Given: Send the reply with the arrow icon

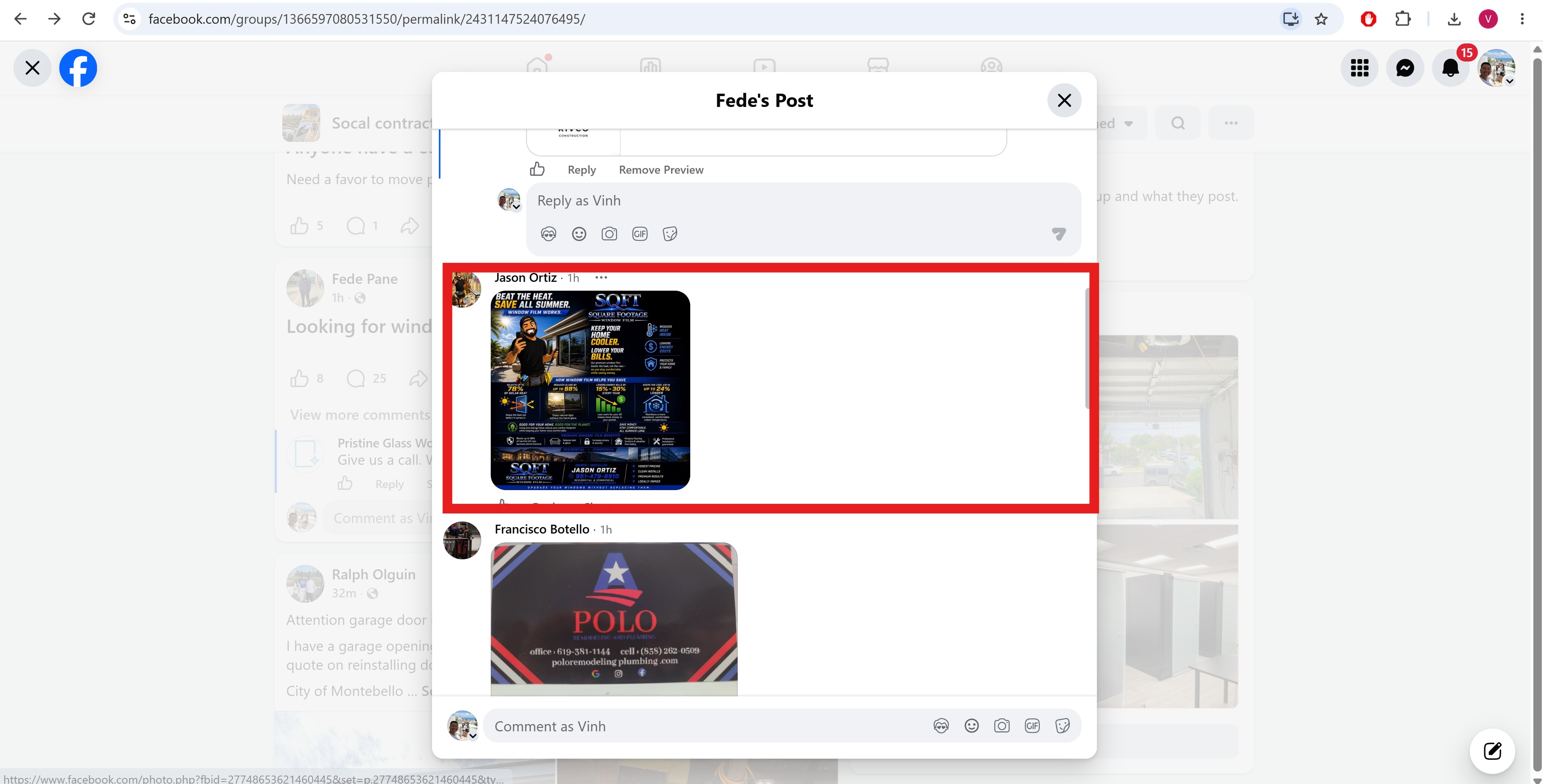Looking at the screenshot, I should [1059, 234].
